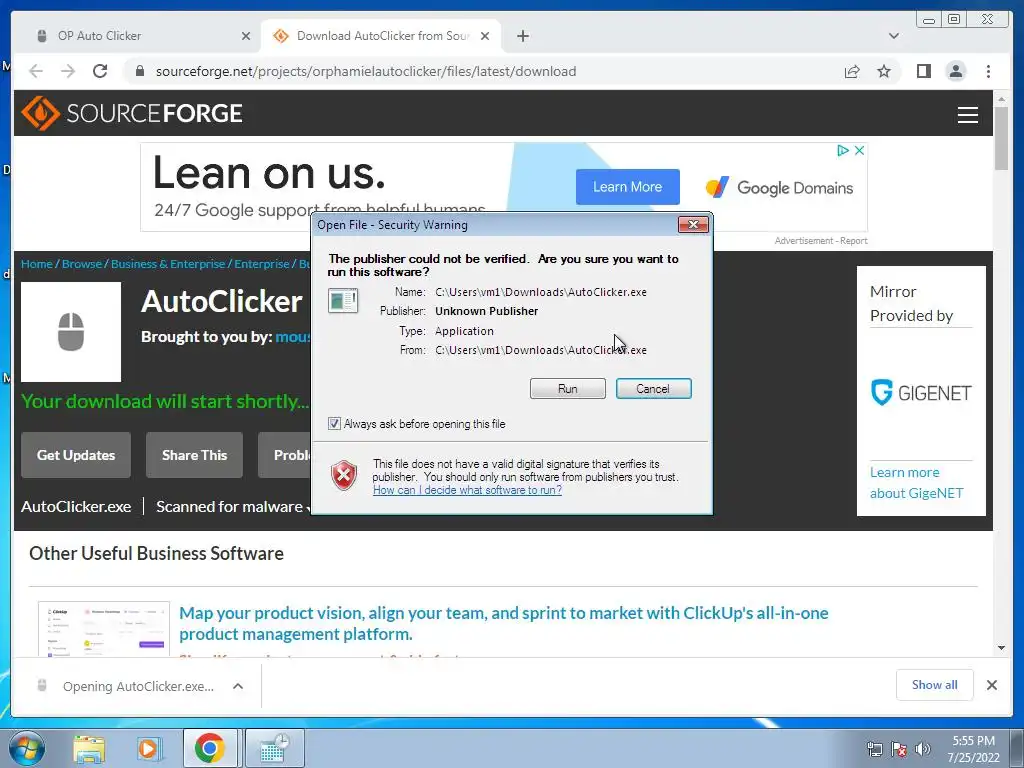Click the page scrollbar up arrow
The image size is (1024, 768).
(x=1002, y=99)
